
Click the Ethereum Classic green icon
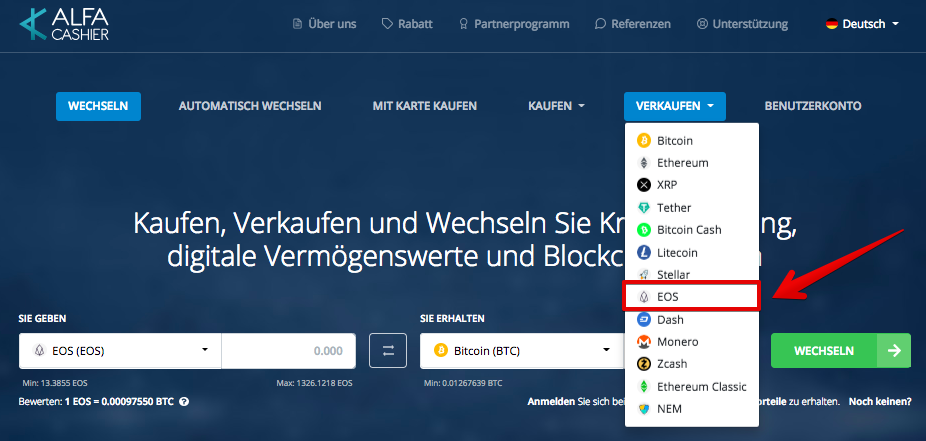(x=643, y=387)
